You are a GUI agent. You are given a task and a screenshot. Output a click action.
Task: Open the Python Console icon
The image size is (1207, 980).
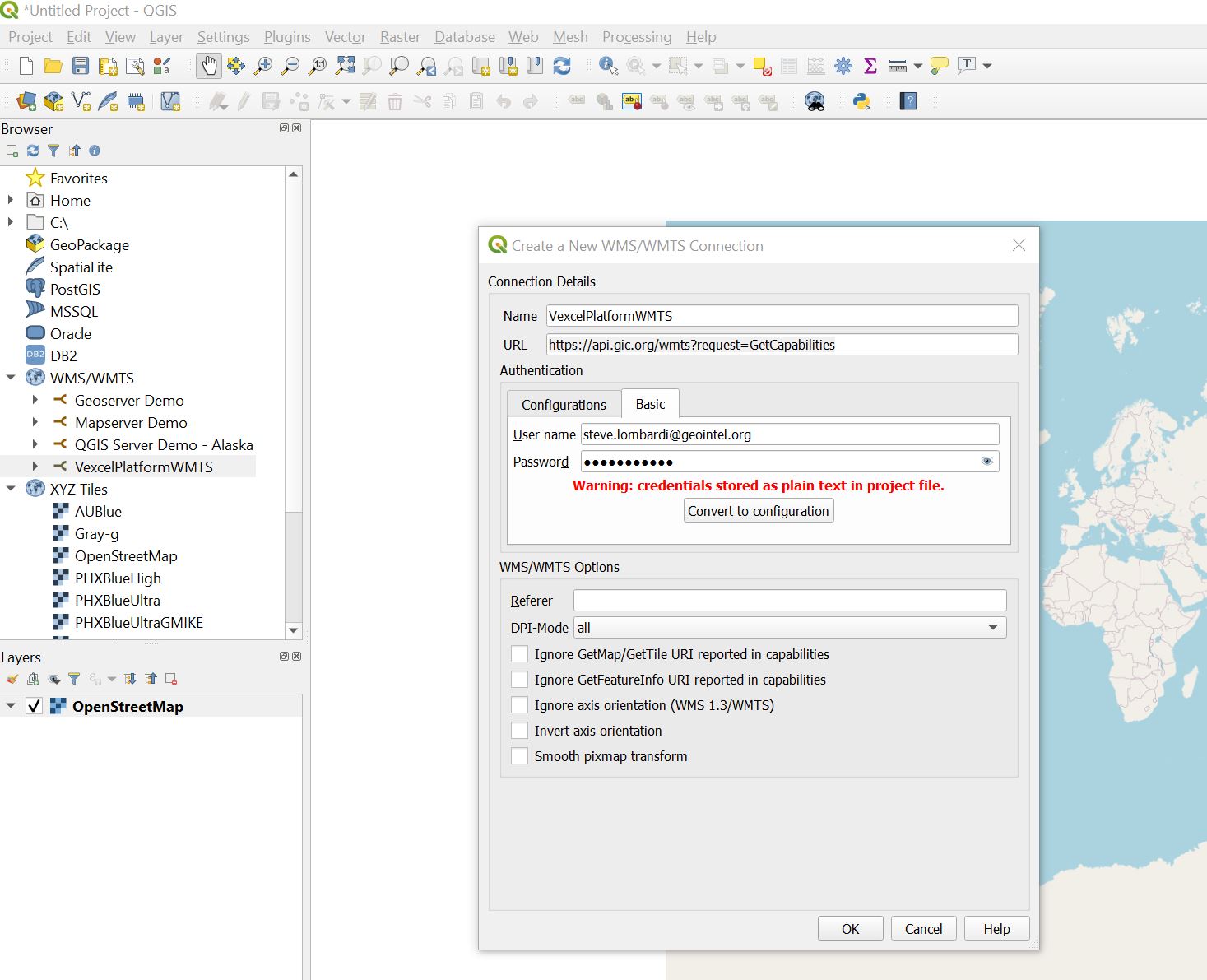tap(861, 101)
